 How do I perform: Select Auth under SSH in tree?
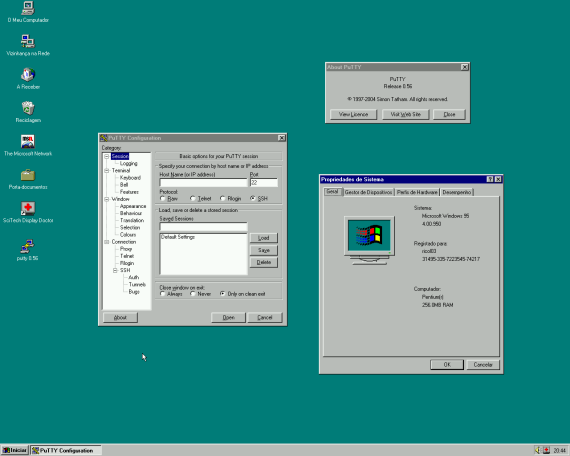click(133, 277)
